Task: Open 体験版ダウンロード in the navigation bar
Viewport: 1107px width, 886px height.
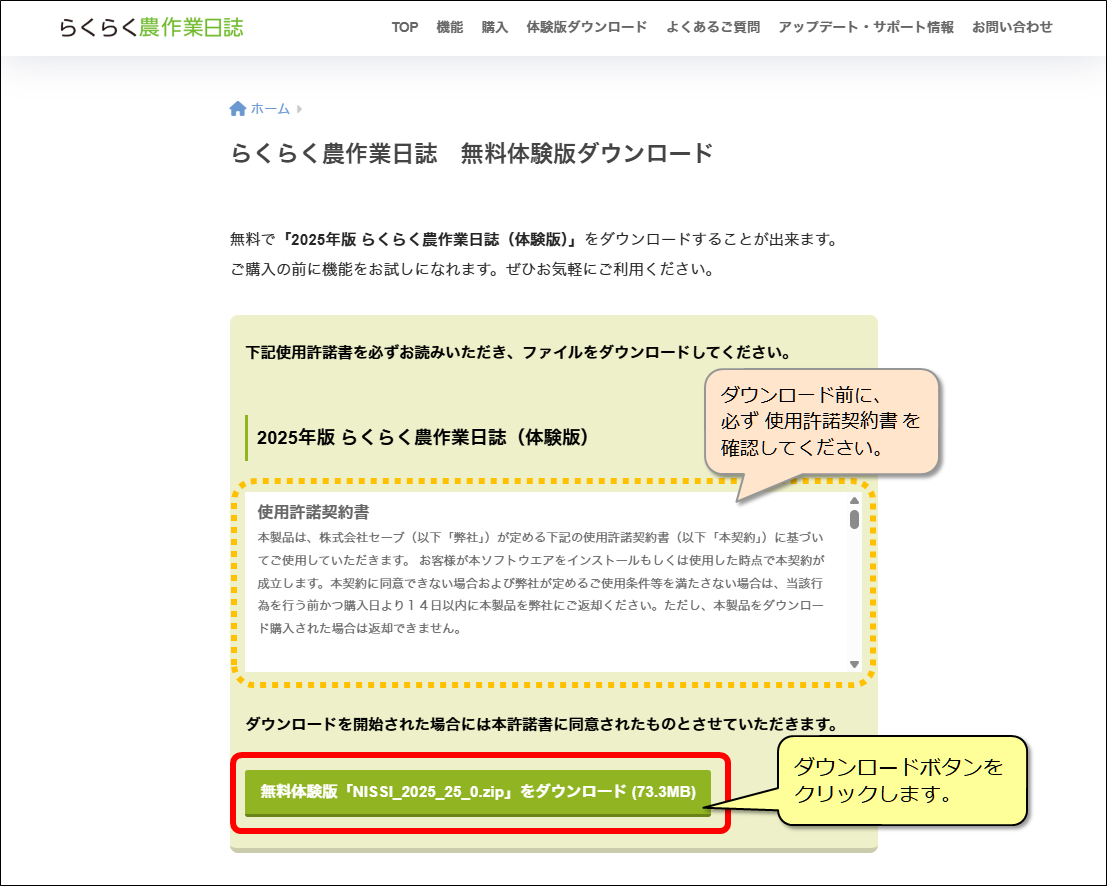Action: [x=587, y=27]
